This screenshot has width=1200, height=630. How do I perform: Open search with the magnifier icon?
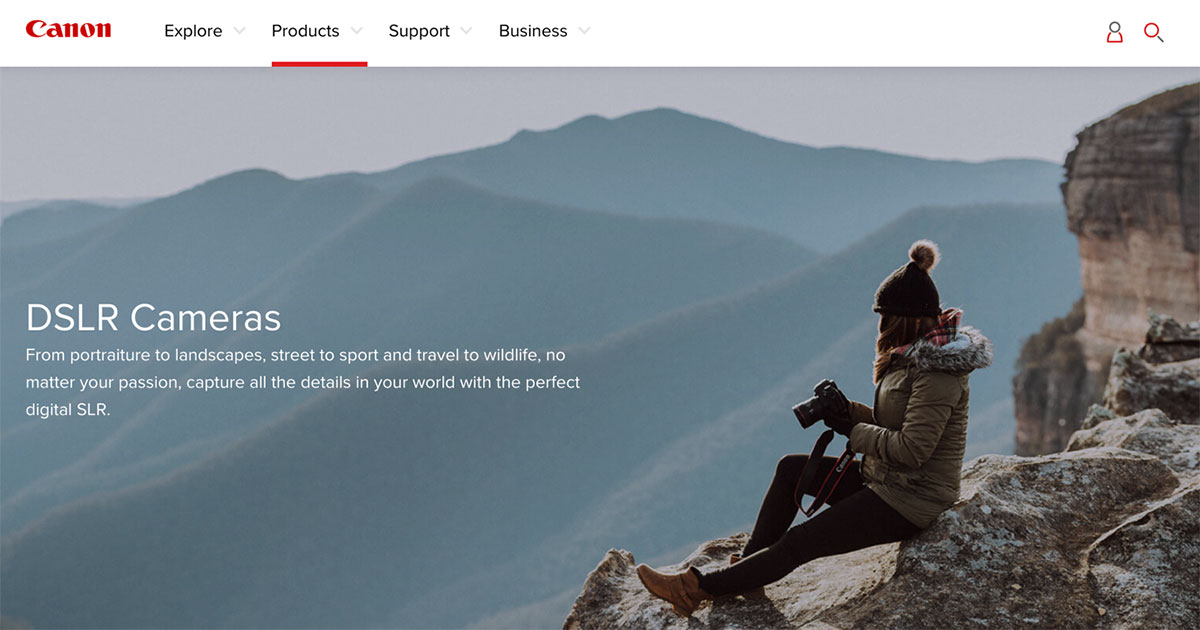[x=1153, y=32]
